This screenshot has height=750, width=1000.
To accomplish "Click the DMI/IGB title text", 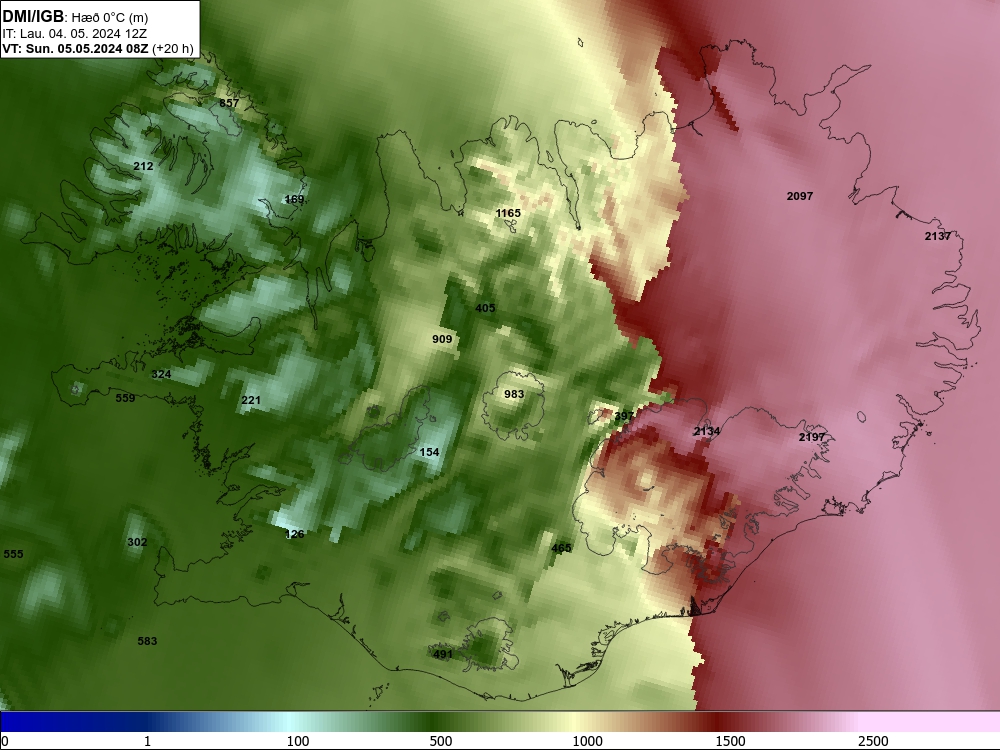I will tap(33, 17).
